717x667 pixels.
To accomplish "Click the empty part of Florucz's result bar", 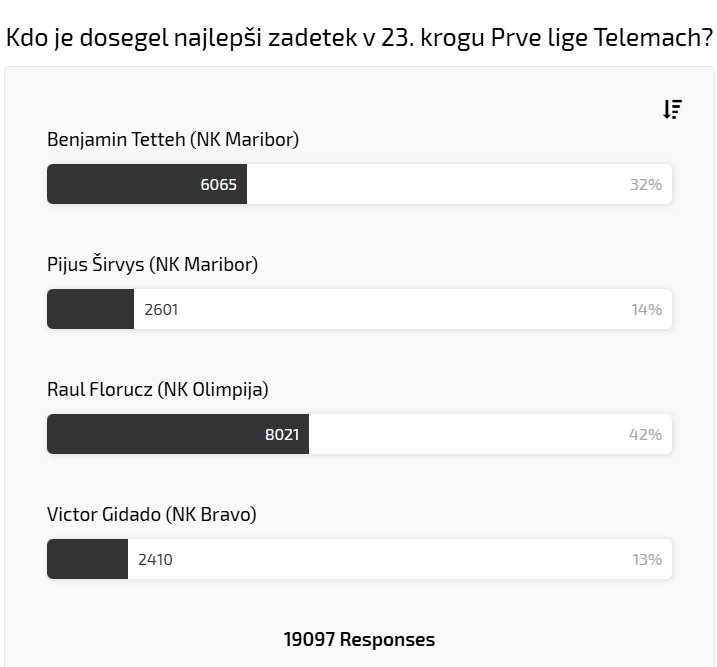I will (466, 434).
